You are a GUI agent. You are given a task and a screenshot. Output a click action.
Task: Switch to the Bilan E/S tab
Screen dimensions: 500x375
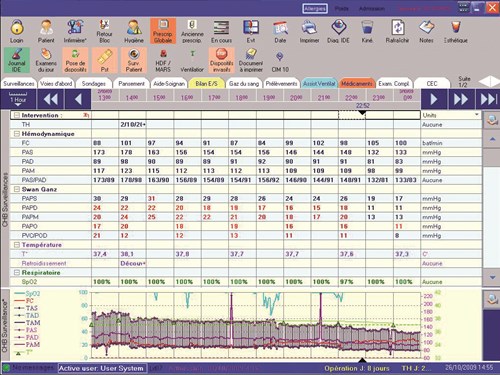click(206, 84)
